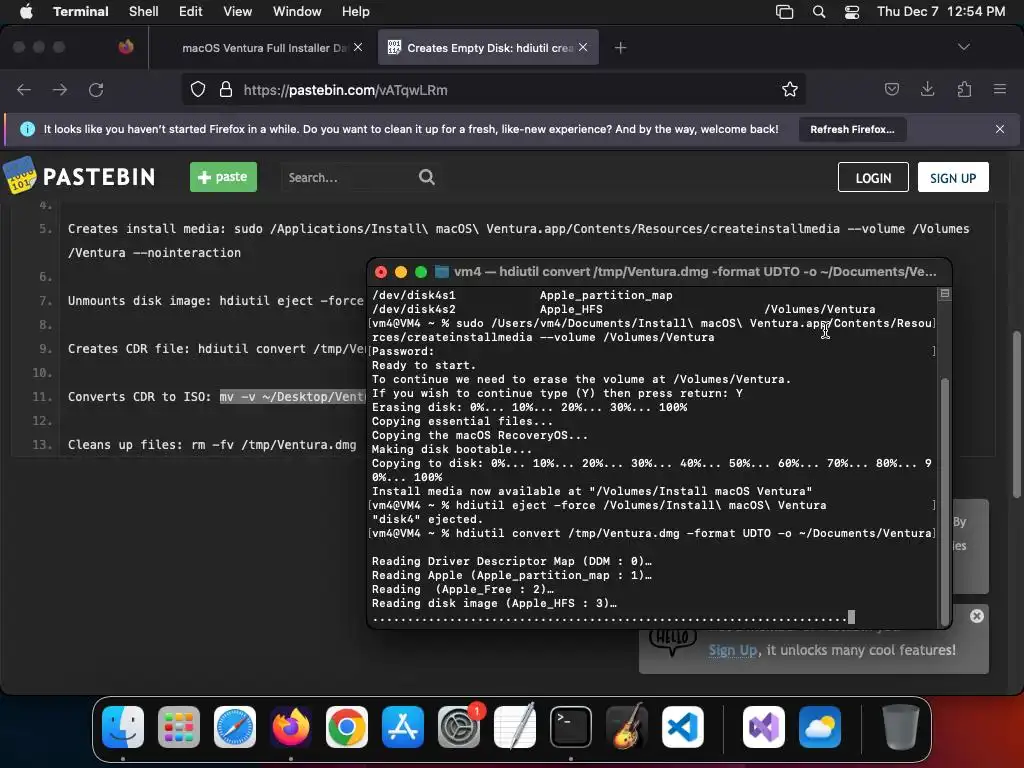Open Control Center in menu bar
This screenshot has height=768, width=1024.
click(852, 12)
